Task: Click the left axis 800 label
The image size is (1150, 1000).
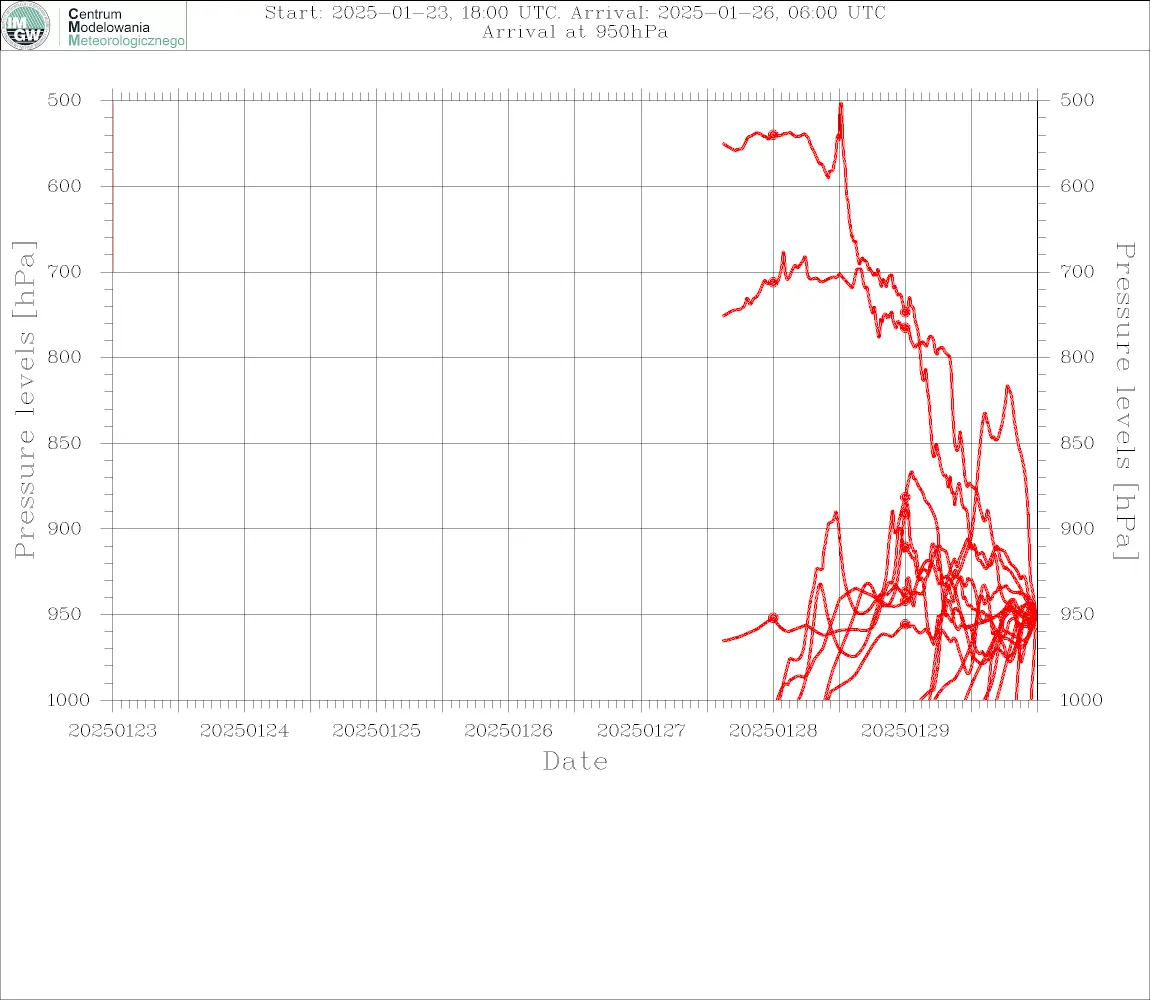Action: click(65, 357)
